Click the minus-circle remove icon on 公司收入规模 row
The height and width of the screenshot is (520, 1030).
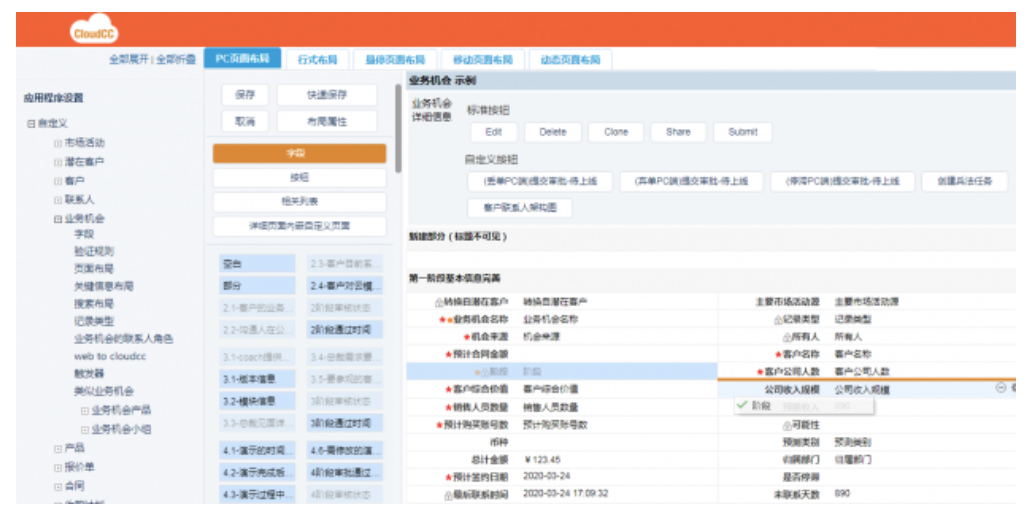click(1000, 388)
